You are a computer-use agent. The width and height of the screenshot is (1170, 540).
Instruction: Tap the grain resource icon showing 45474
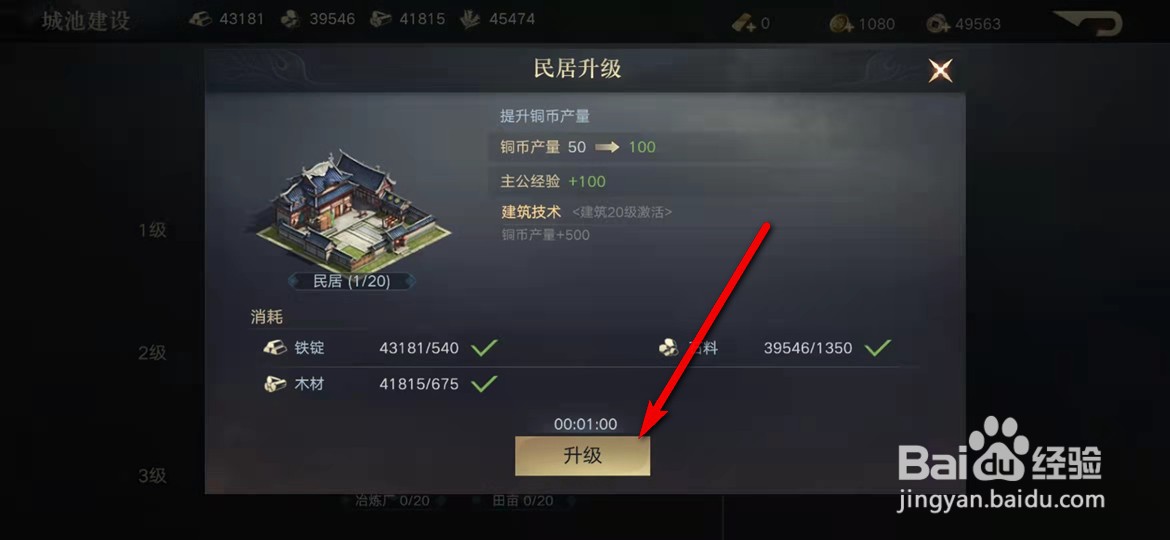[470, 20]
